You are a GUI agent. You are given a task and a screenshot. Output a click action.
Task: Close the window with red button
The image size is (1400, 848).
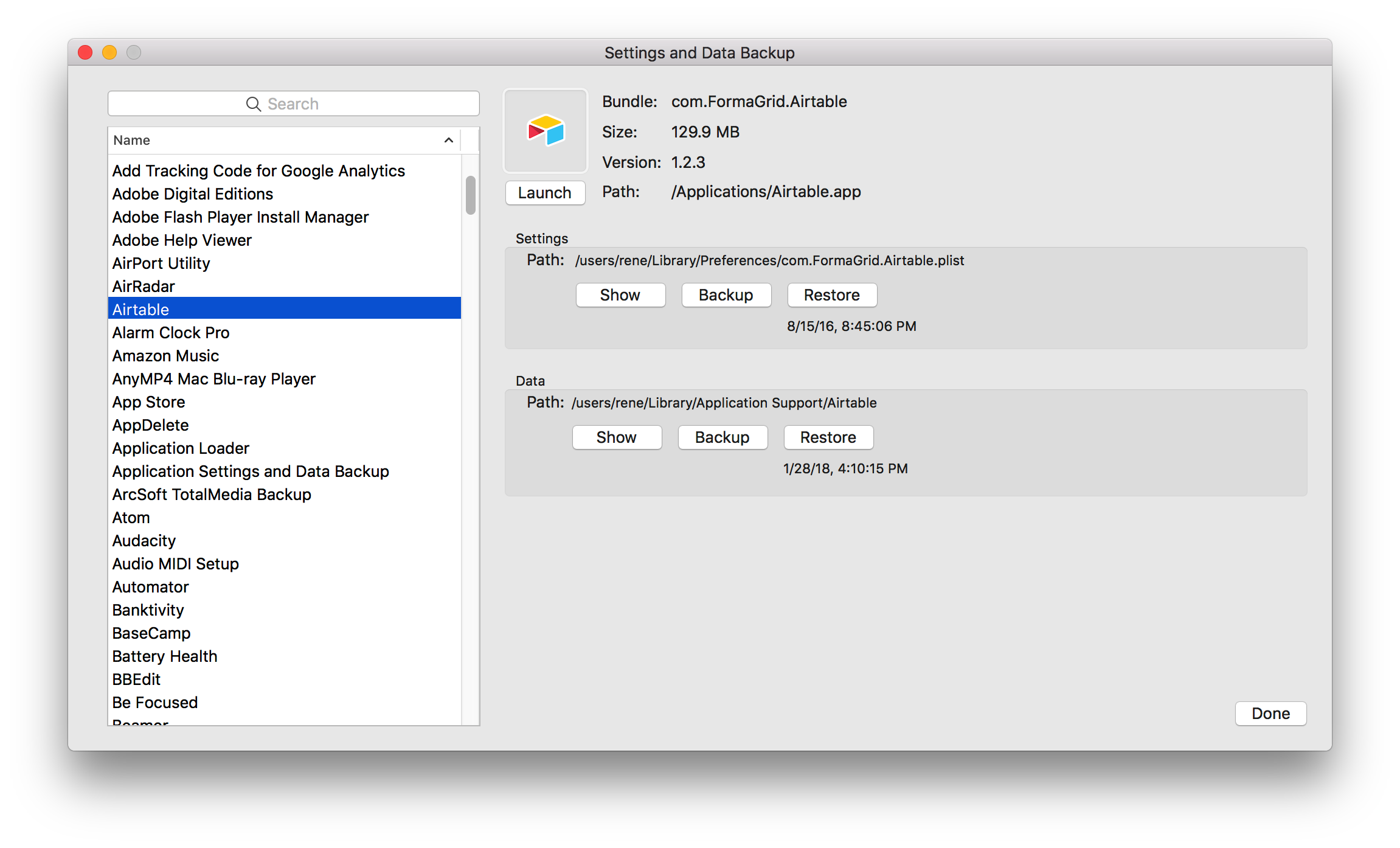tap(85, 53)
